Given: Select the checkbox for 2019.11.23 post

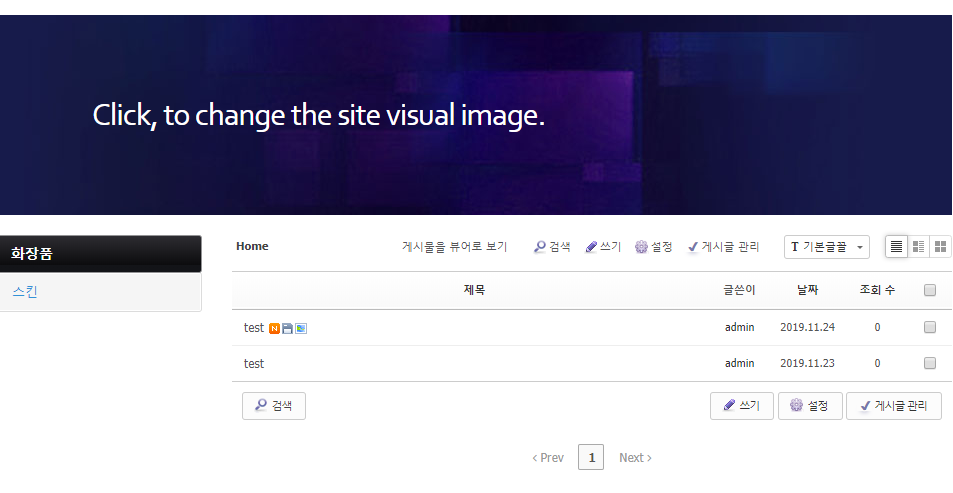Looking at the screenshot, I should 930,363.
